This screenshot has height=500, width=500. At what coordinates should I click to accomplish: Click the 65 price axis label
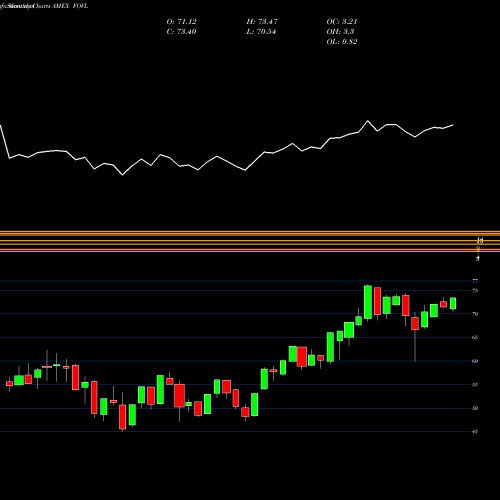click(x=475, y=337)
